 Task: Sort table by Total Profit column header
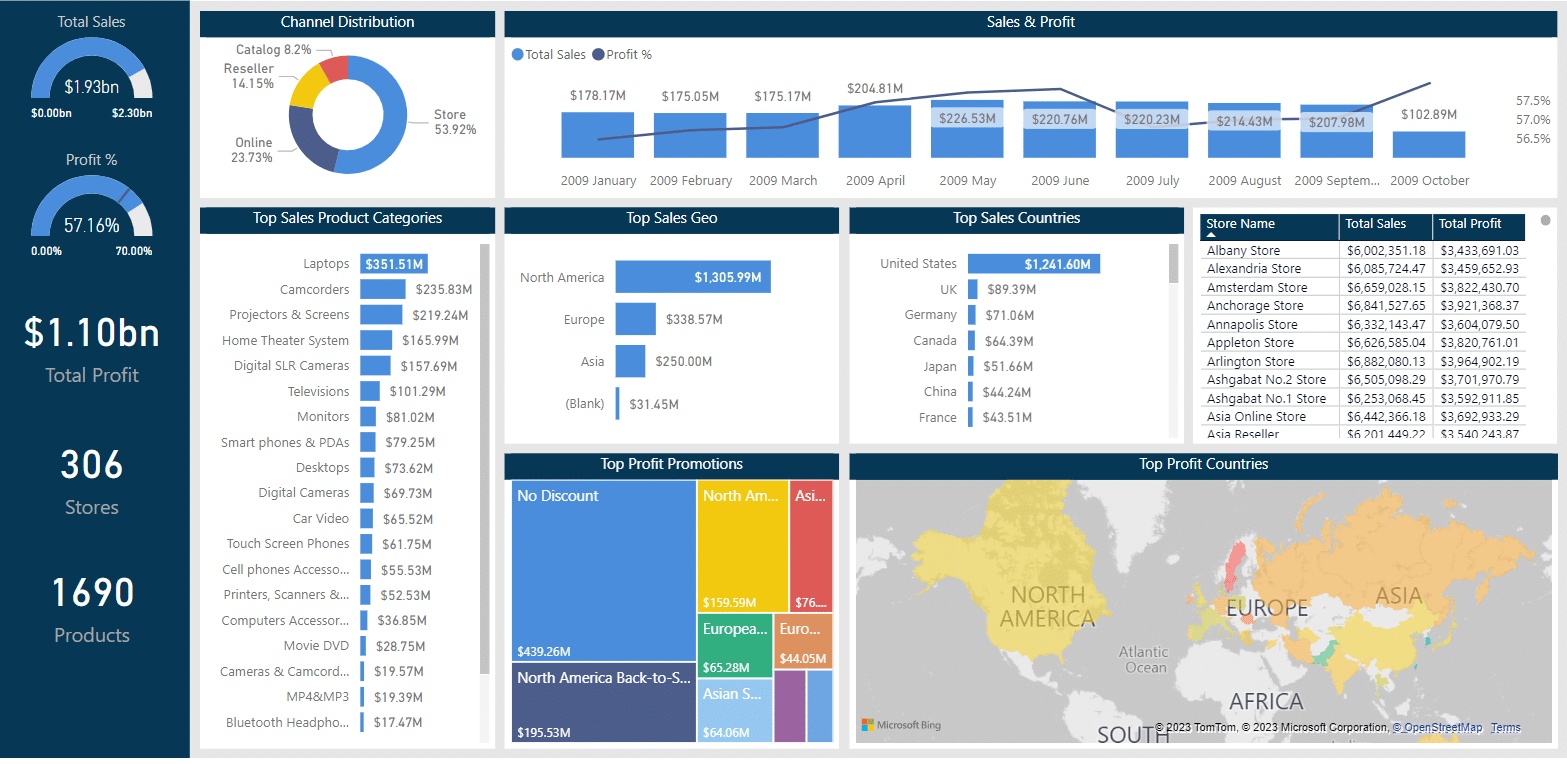coord(1470,224)
